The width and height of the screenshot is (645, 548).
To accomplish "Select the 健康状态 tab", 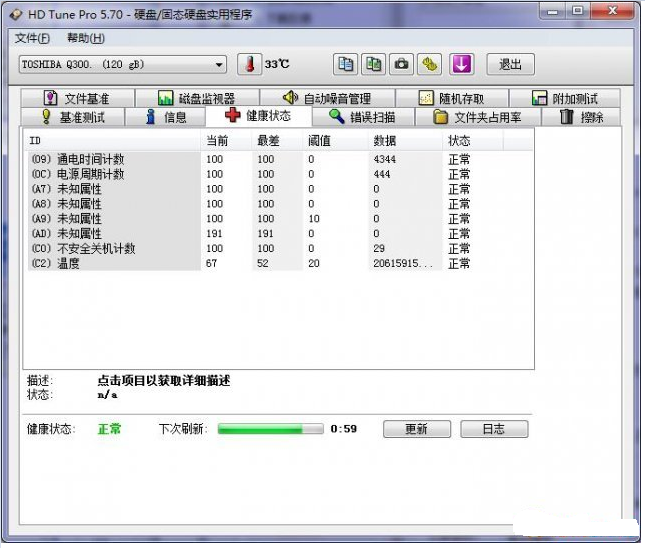I will pyautogui.click(x=259, y=116).
